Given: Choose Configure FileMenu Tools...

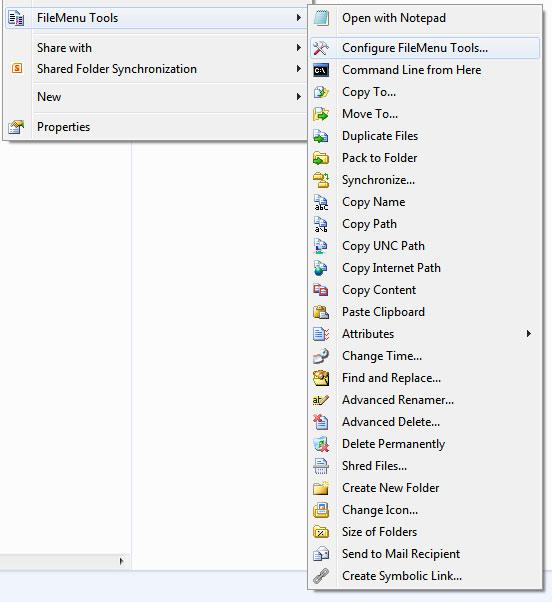Looking at the screenshot, I should coord(425,48).
